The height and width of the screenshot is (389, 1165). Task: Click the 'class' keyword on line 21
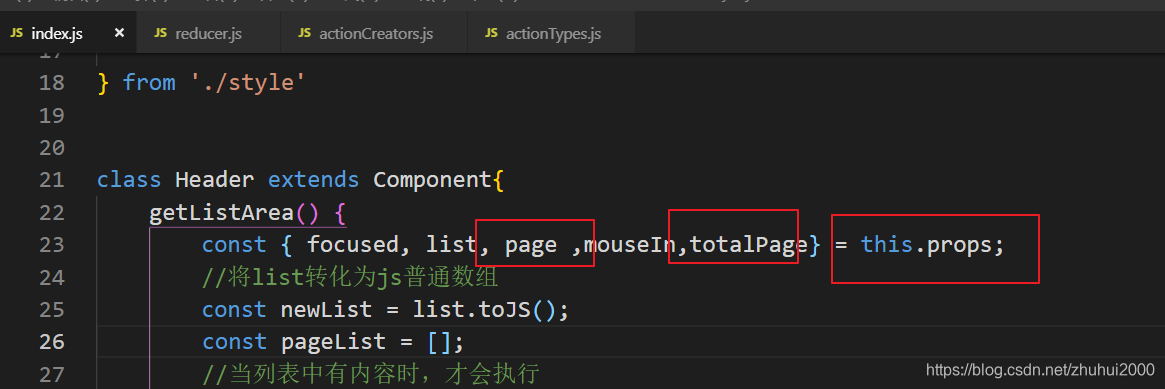click(129, 180)
